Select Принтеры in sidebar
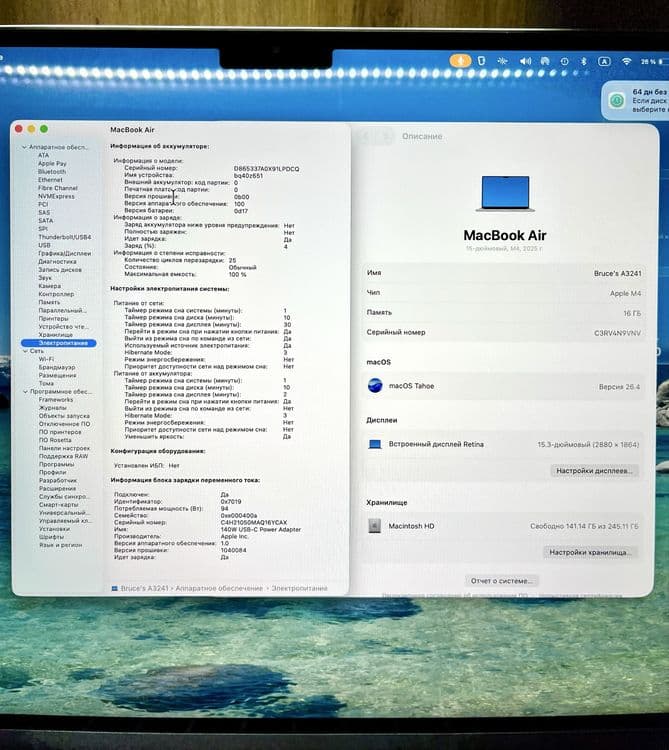The height and width of the screenshot is (750, 669). point(54,318)
